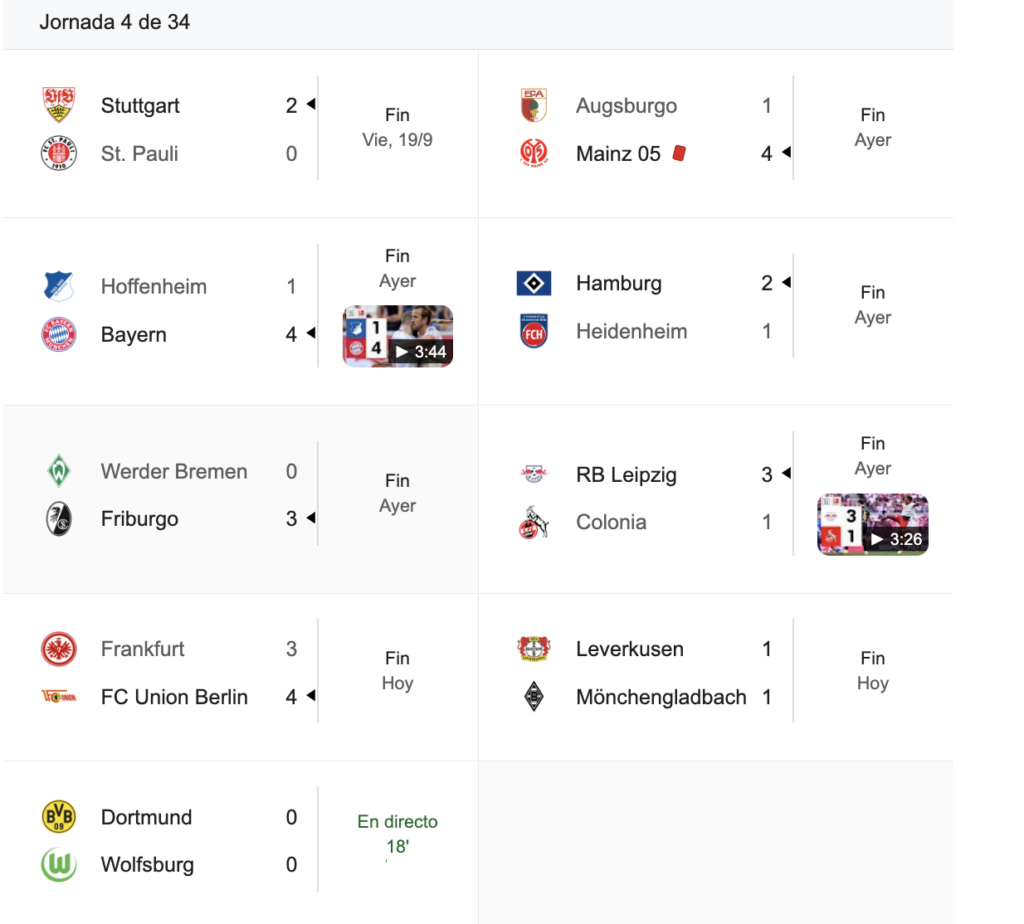The width and height of the screenshot is (1024, 924).
Task: Click the Stuttgart club crest
Action: coord(58,105)
